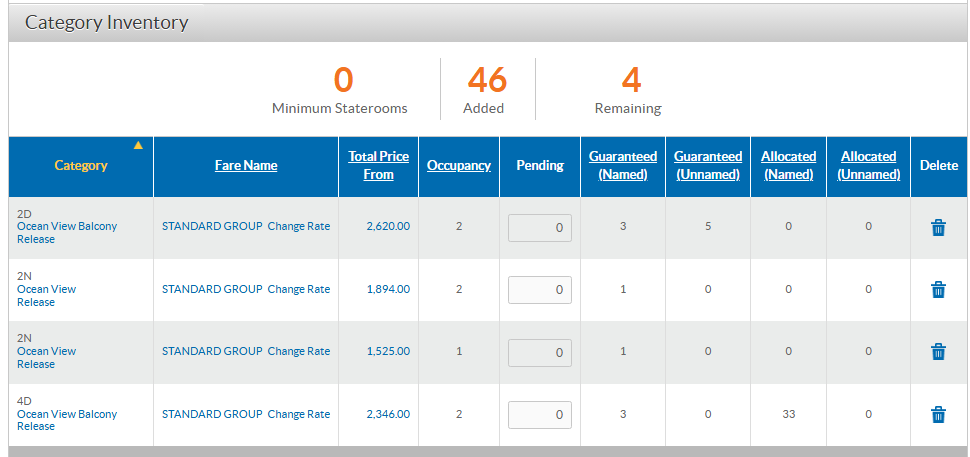
Task: Toggle the Category column sort arrow
Action: pos(138,145)
